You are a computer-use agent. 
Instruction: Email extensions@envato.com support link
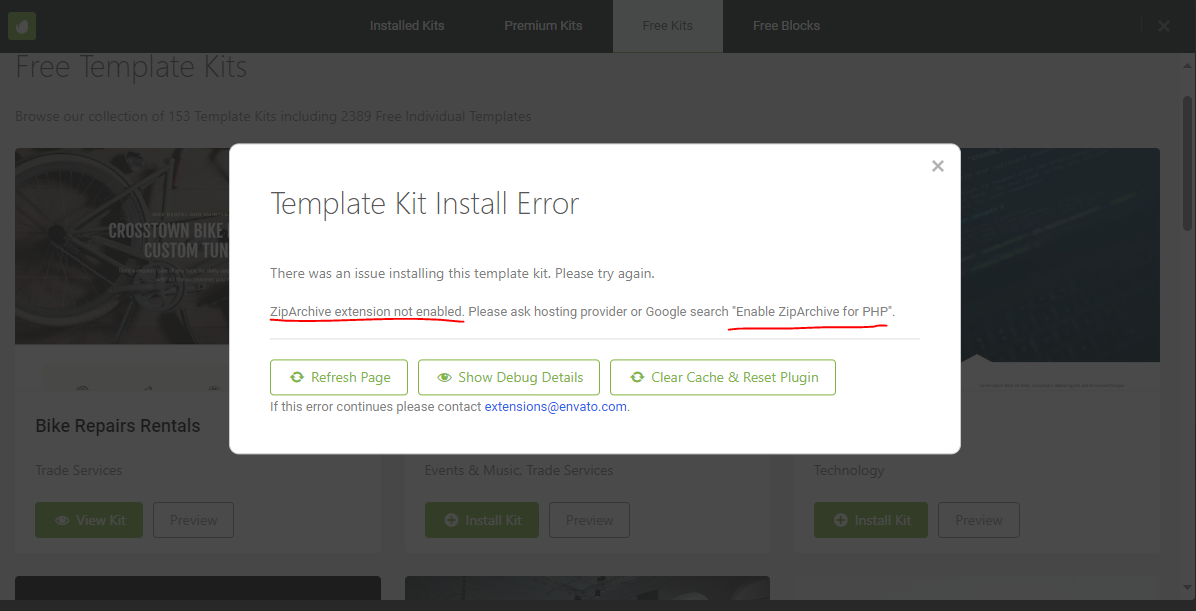pos(555,406)
